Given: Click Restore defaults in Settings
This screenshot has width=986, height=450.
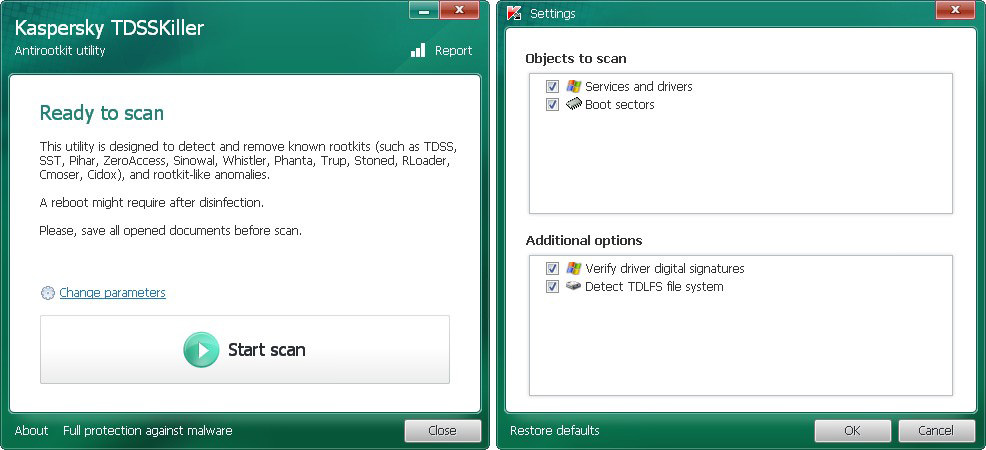Looking at the screenshot, I should [555, 431].
